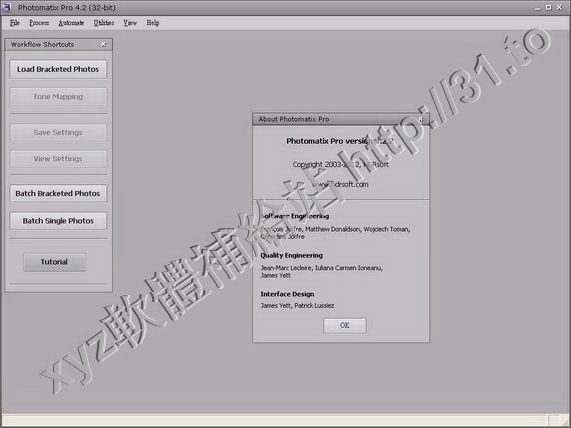Viewport: 571px width, 428px height.
Task: Click the hdrsoft.com website text
Action: pos(340,184)
